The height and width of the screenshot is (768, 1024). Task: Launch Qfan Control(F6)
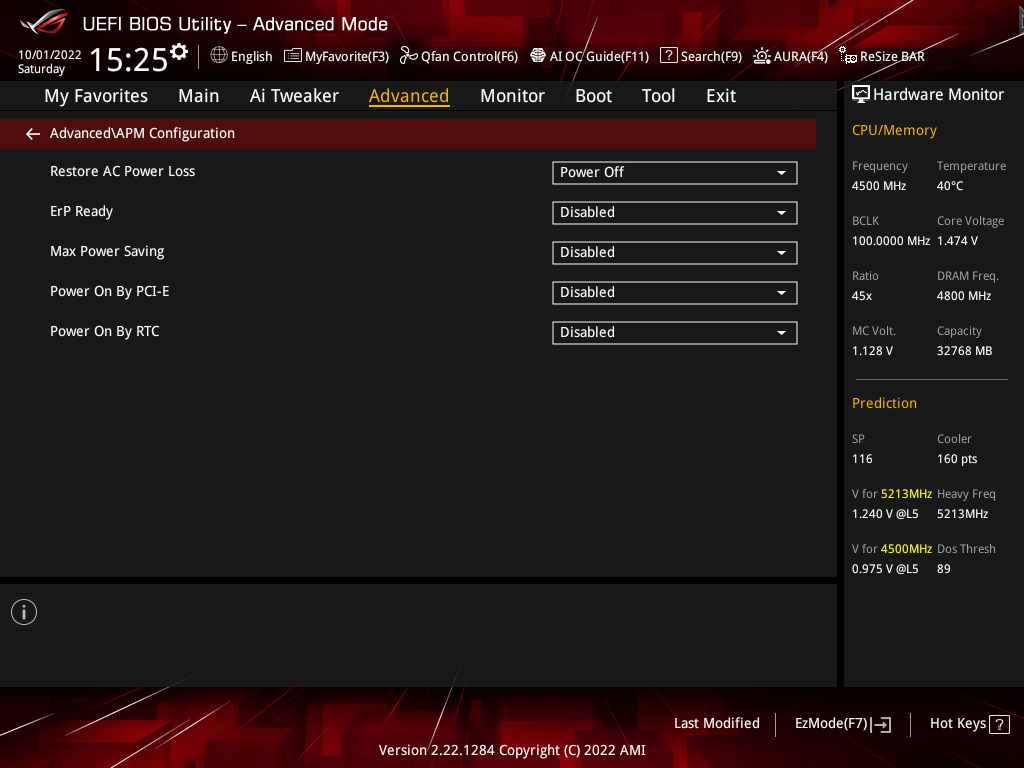click(x=459, y=56)
